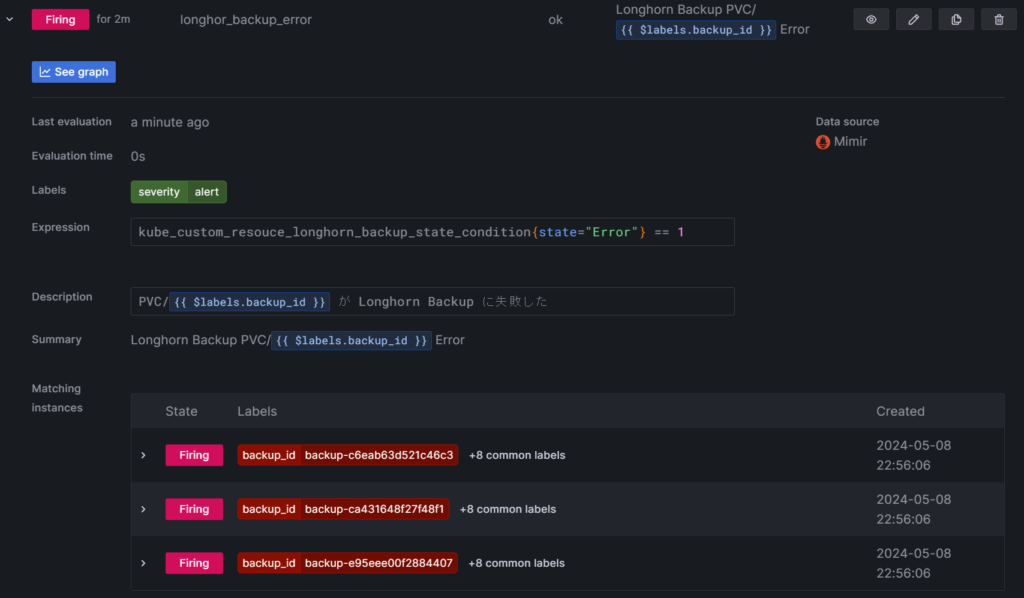Open the See graph button
1024x598 pixels.
pos(74,72)
